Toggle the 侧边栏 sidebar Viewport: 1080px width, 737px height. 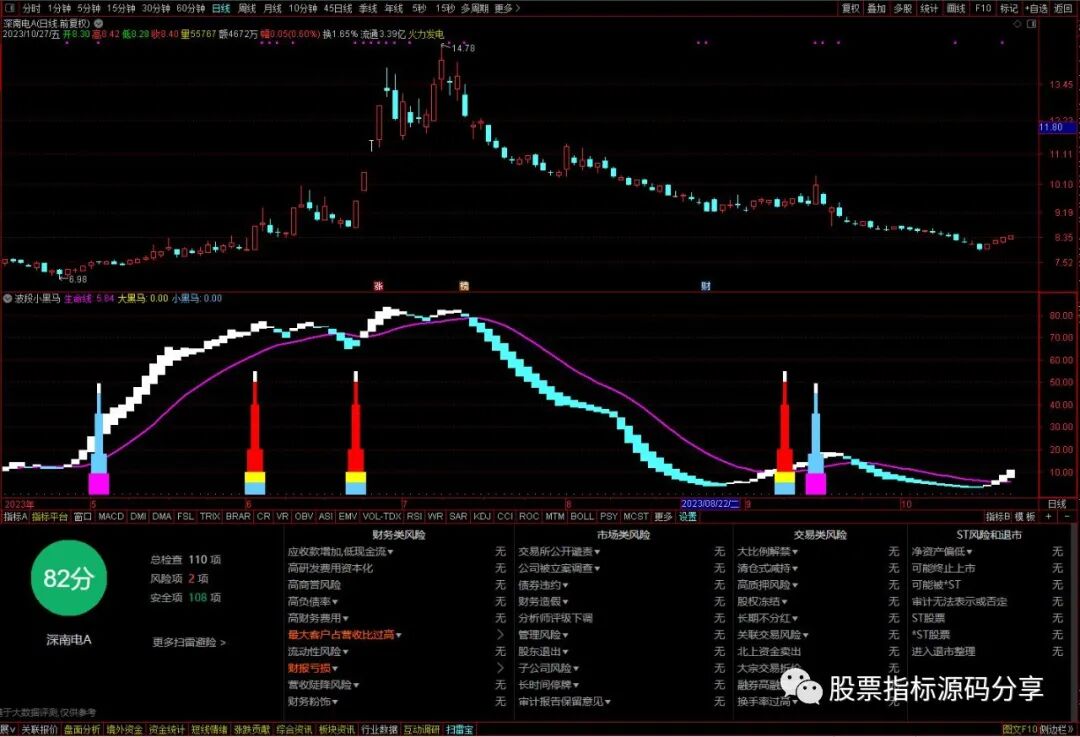coord(1055,729)
